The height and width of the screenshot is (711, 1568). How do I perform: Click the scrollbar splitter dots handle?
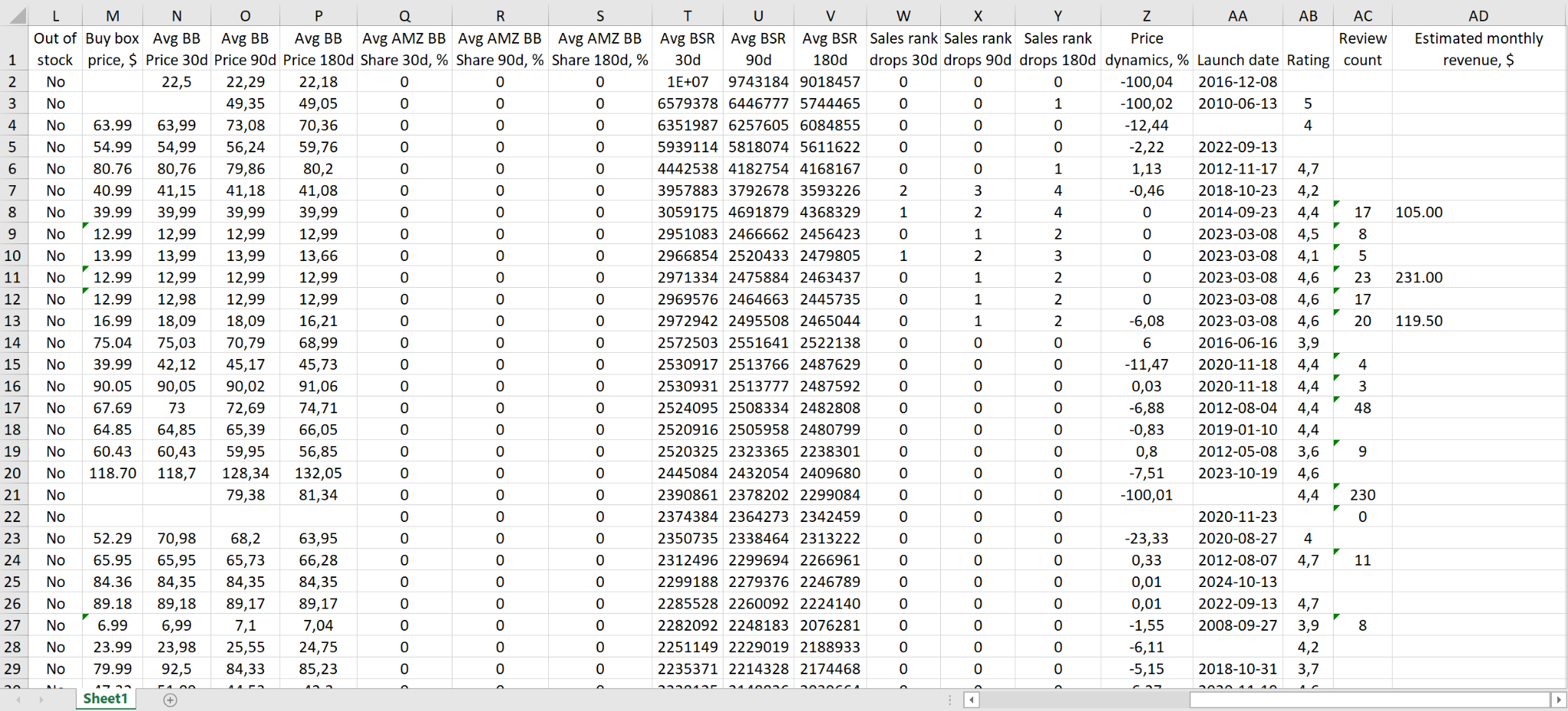coord(949,699)
